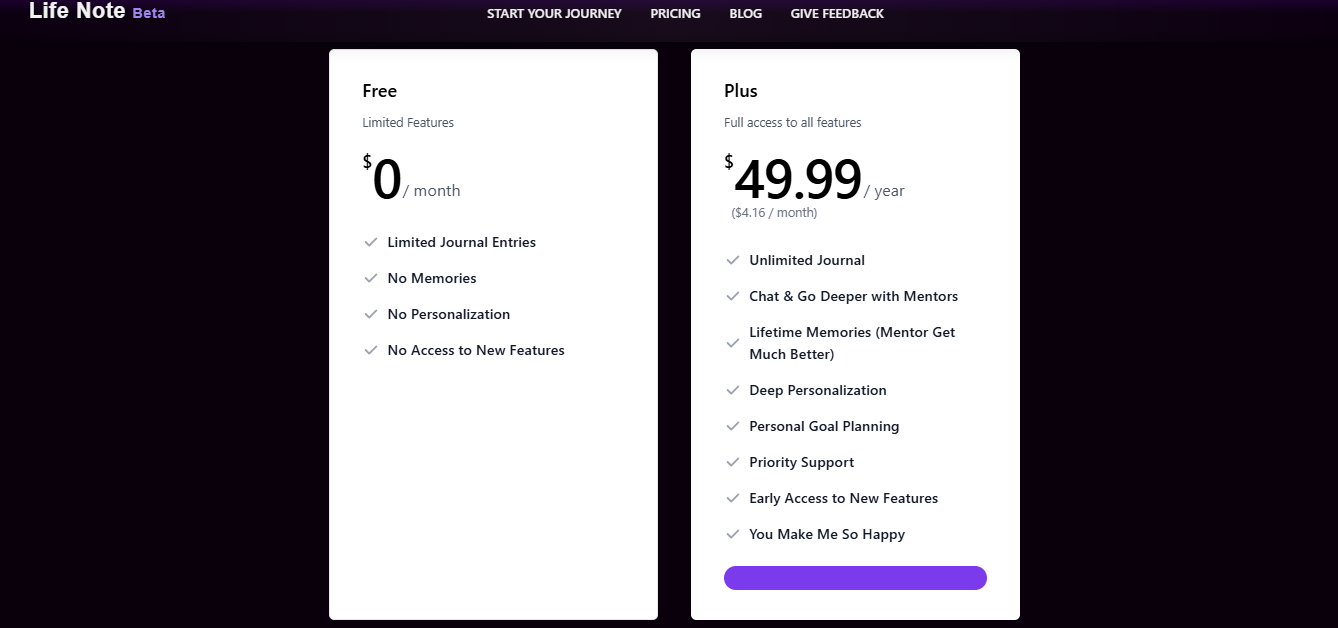This screenshot has height=628, width=1338.
Task: Click the Free plan heading
Action: pos(380,91)
